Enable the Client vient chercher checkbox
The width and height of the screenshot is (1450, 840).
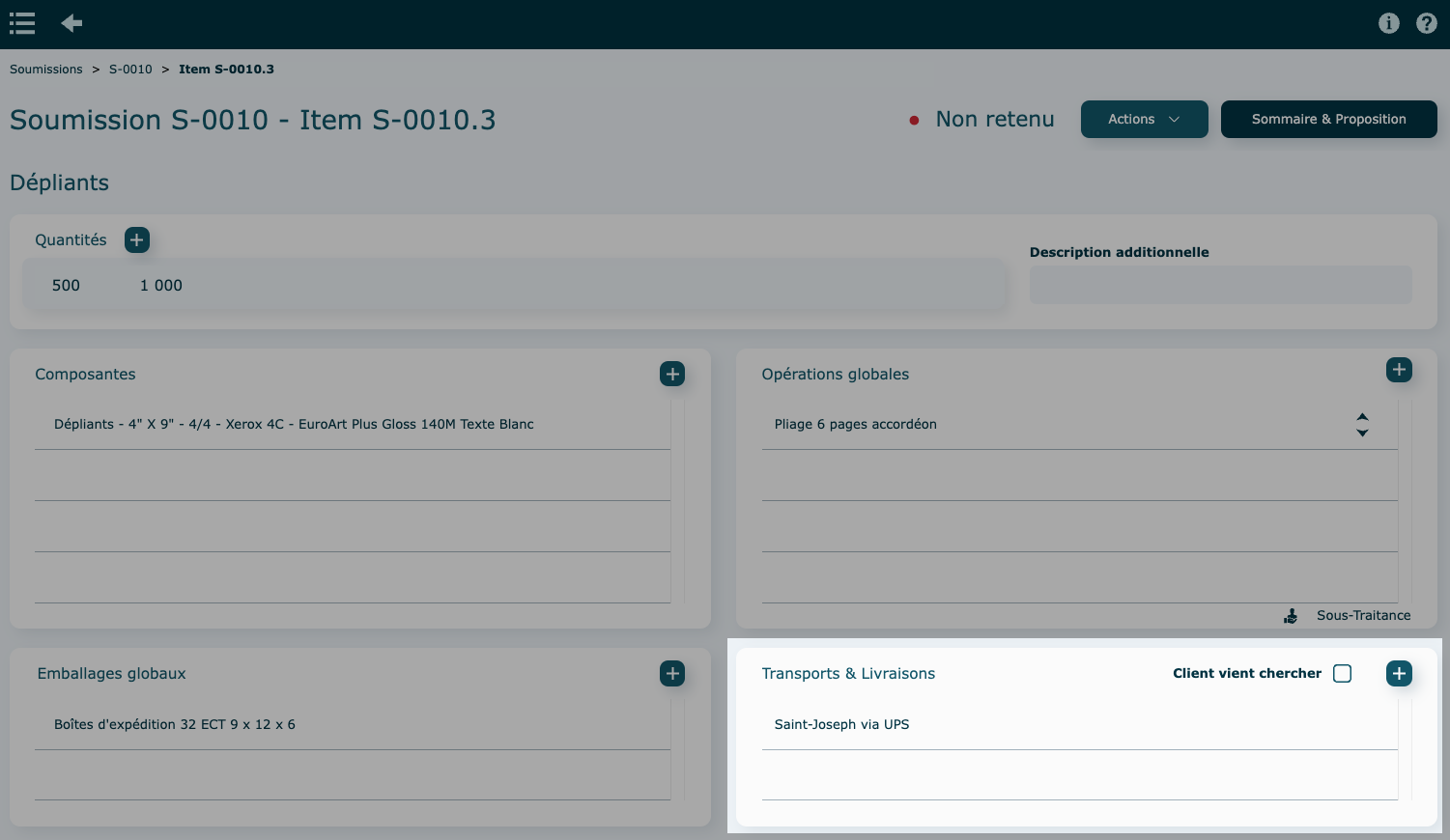tap(1342, 673)
